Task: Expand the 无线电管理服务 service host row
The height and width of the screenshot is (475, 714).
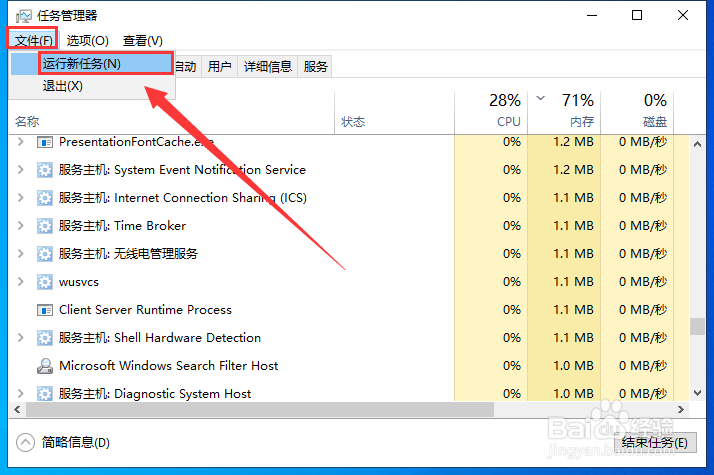Action: pyautogui.click(x=20, y=254)
